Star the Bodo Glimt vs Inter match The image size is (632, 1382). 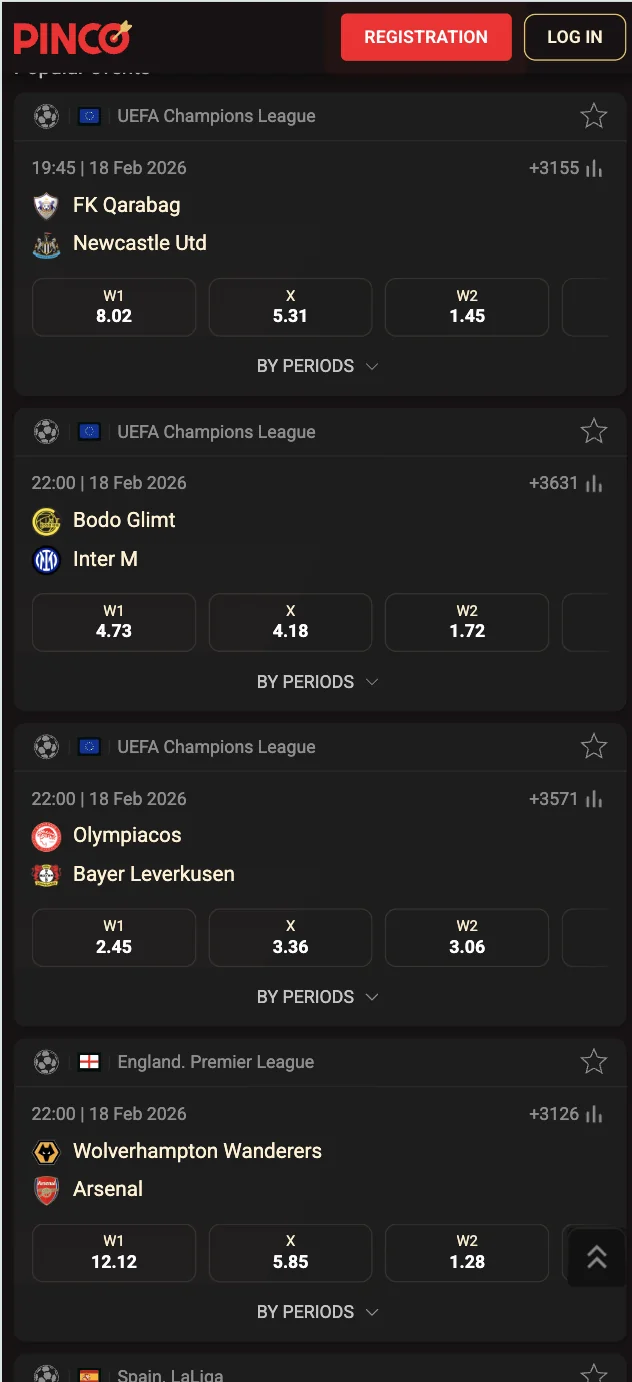point(594,431)
